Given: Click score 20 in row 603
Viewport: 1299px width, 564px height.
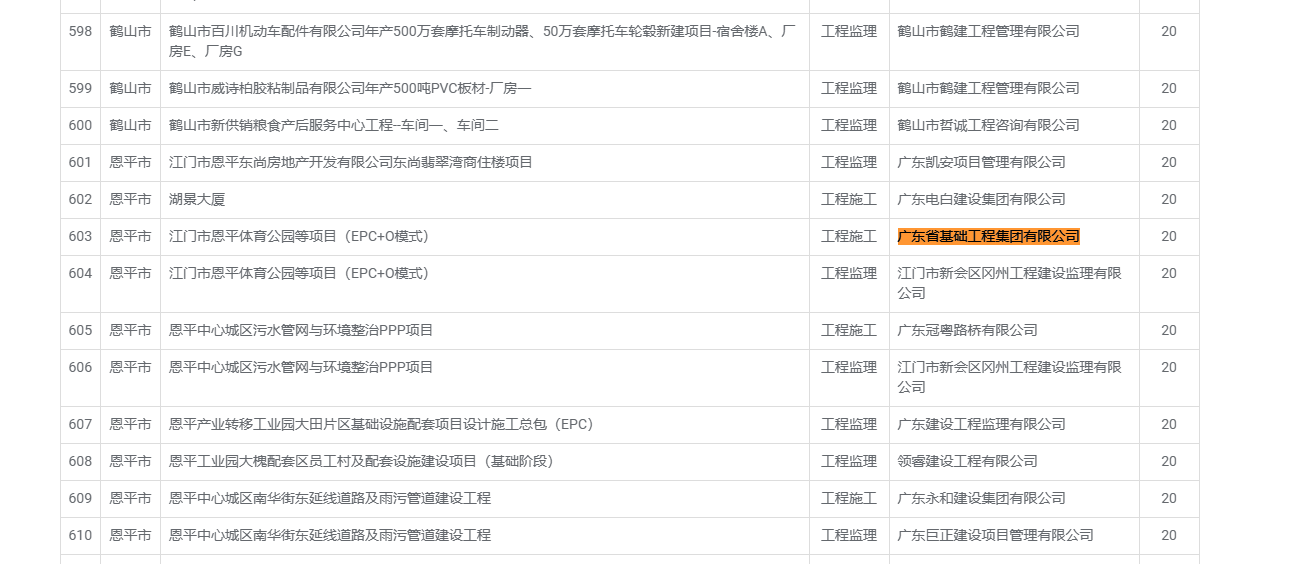Looking at the screenshot, I should (1169, 237).
